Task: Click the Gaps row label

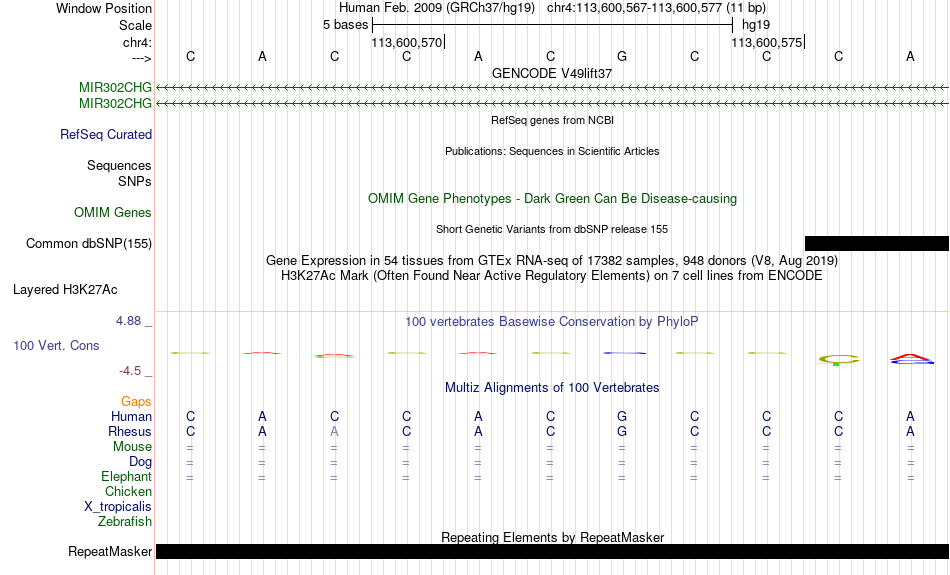Action: tap(136, 402)
